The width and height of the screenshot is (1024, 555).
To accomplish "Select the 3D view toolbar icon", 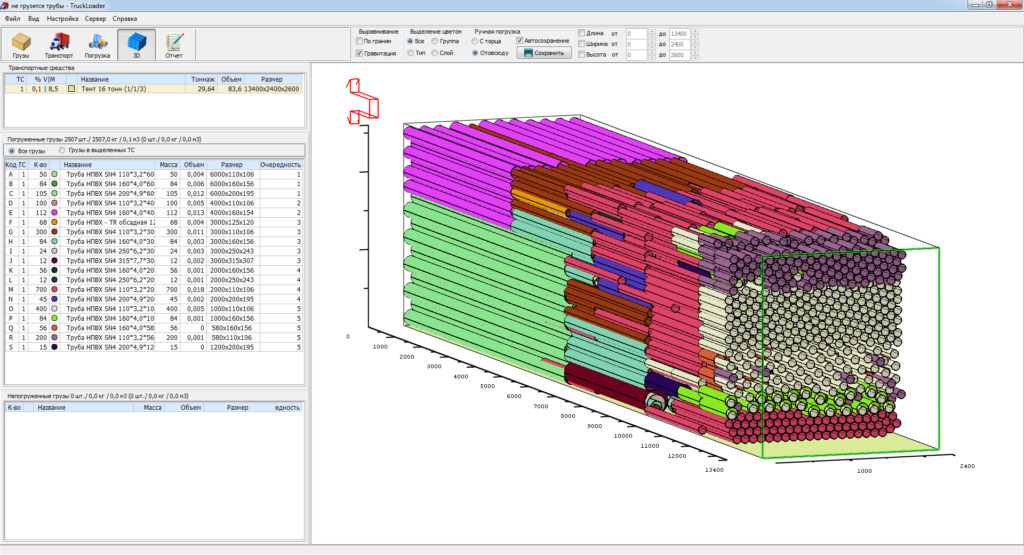I will coord(136,43).
